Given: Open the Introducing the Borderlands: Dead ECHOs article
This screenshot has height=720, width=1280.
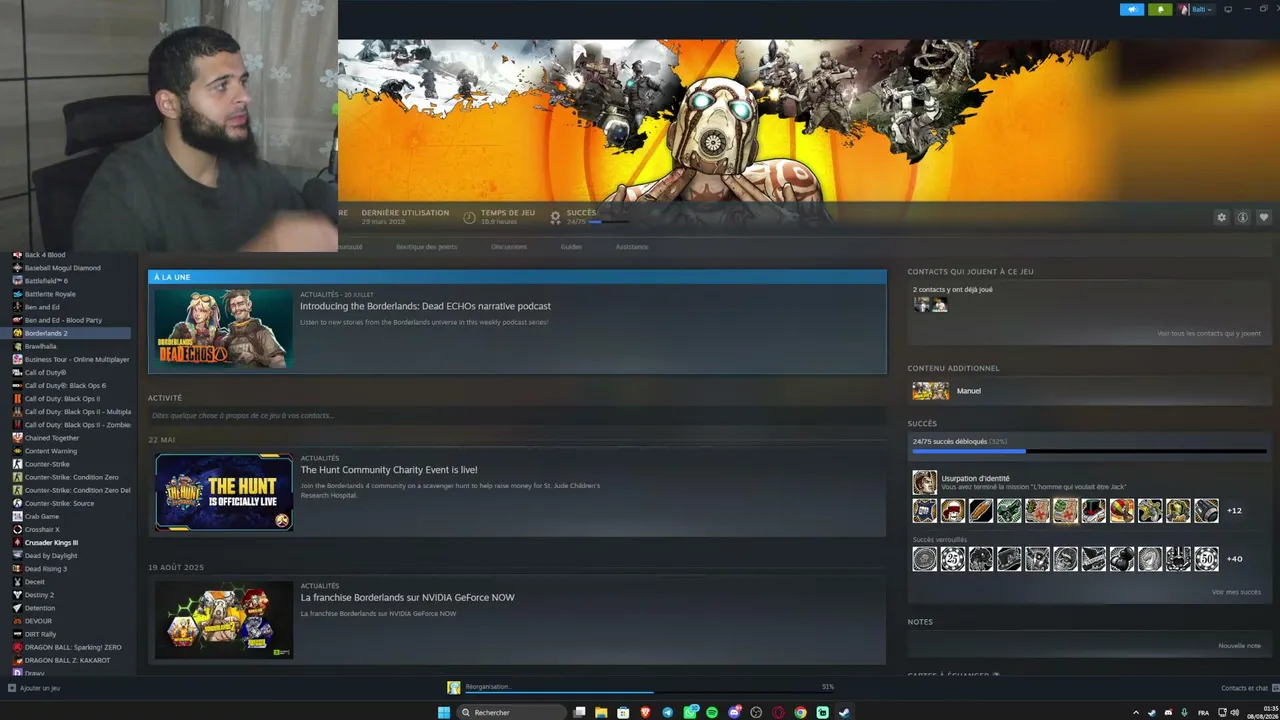Looking at the screenshot, I should (425, 306).
